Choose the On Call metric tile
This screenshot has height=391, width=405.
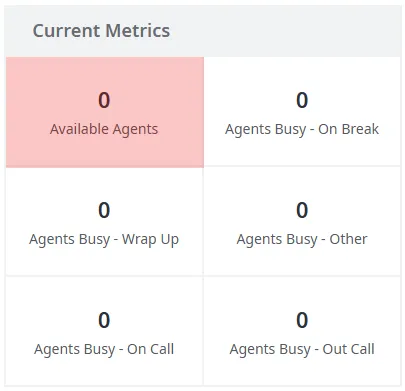104,331
